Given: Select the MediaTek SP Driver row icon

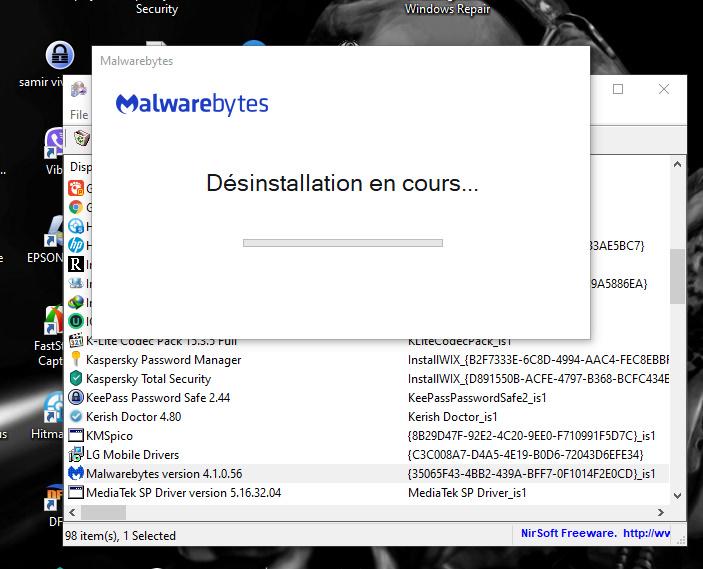Looking at the screenshot, I should [x=76, y=492].
